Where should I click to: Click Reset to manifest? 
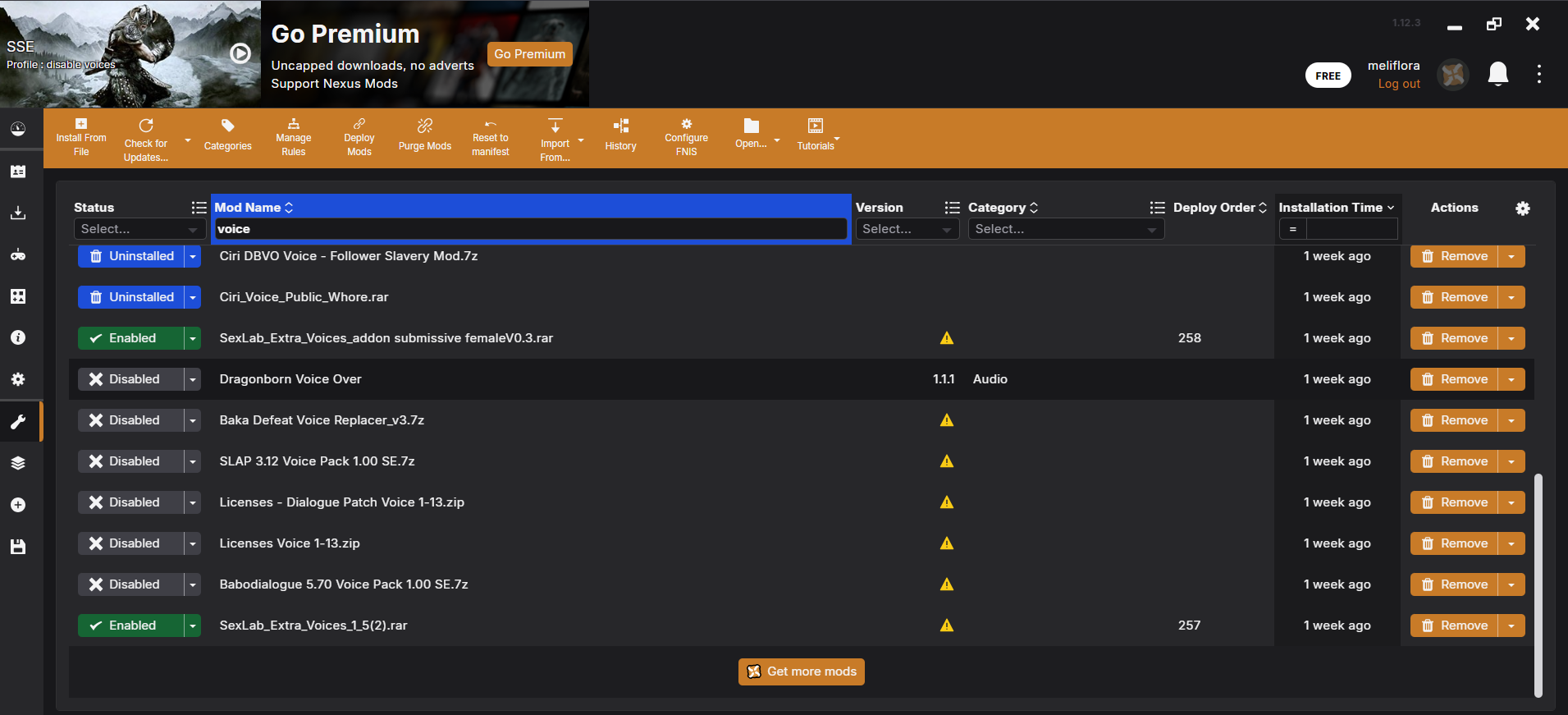tap(491, 138)
